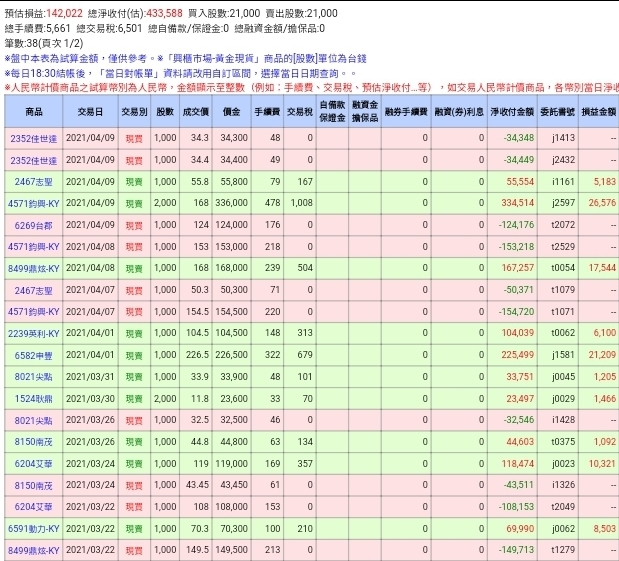Screen dimensions: 619x561
Task: Open stock link 8021尖點 dated 2021/03/31
Action: coord(34,377)
